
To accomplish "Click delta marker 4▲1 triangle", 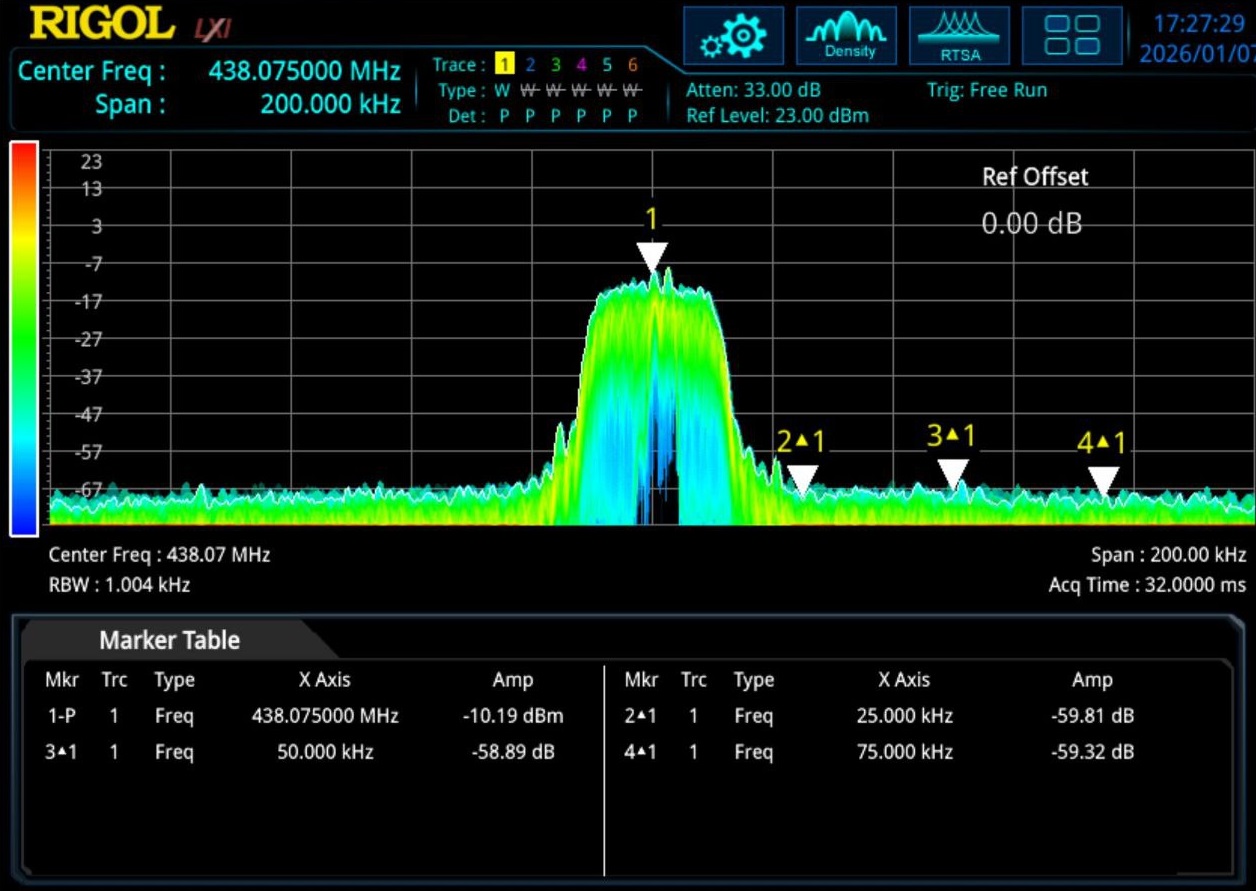I will (1103, 481).
